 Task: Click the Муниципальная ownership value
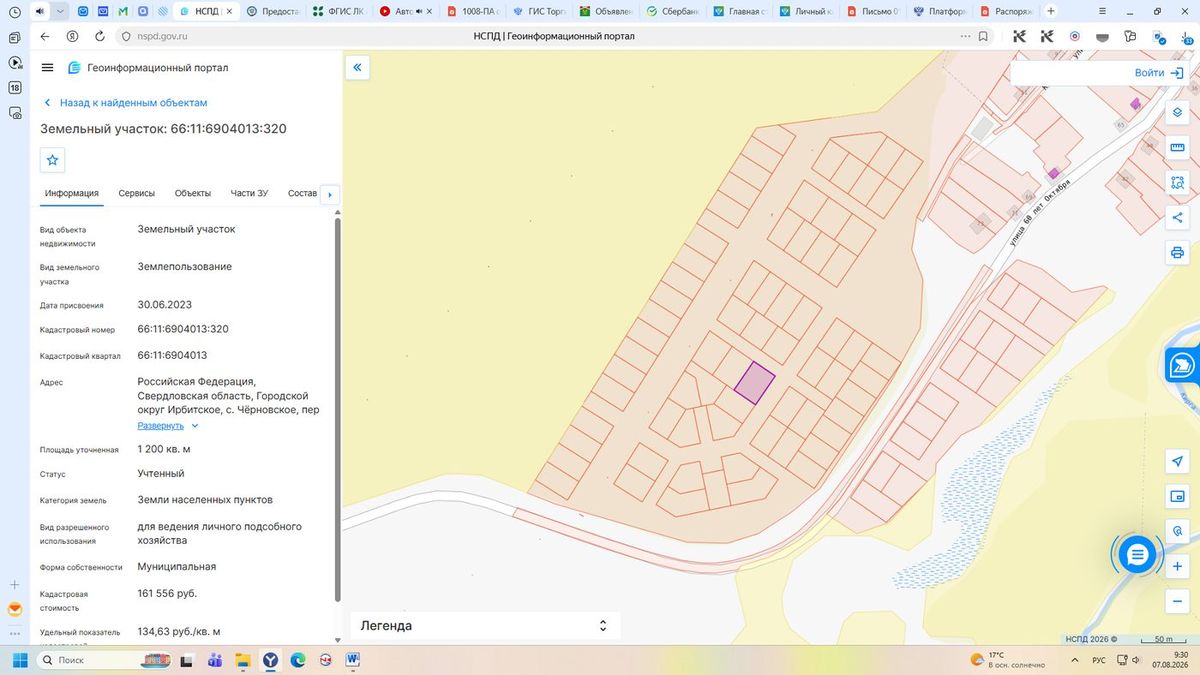[177, 566]
